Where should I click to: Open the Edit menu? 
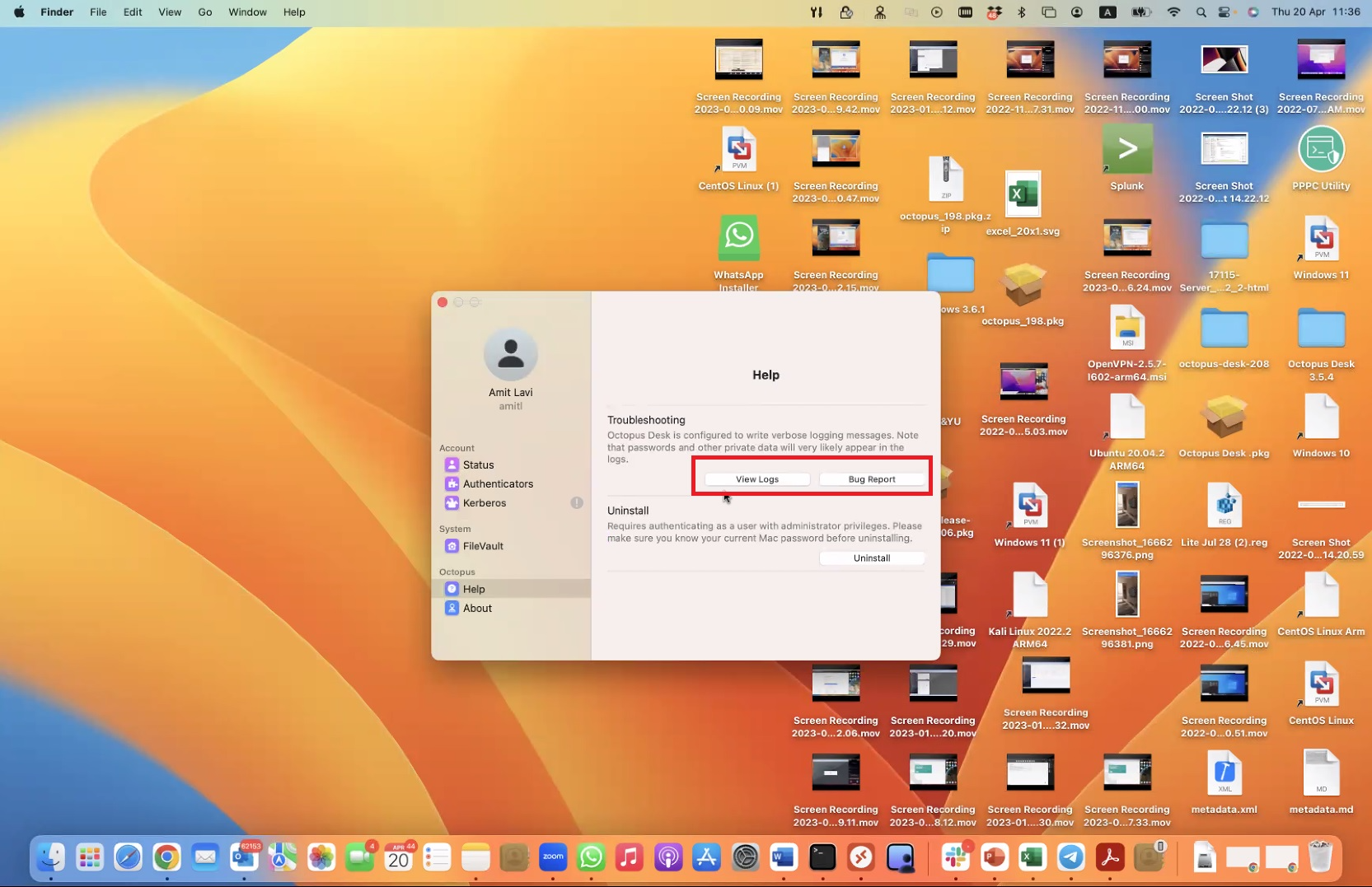click(133, 12)
